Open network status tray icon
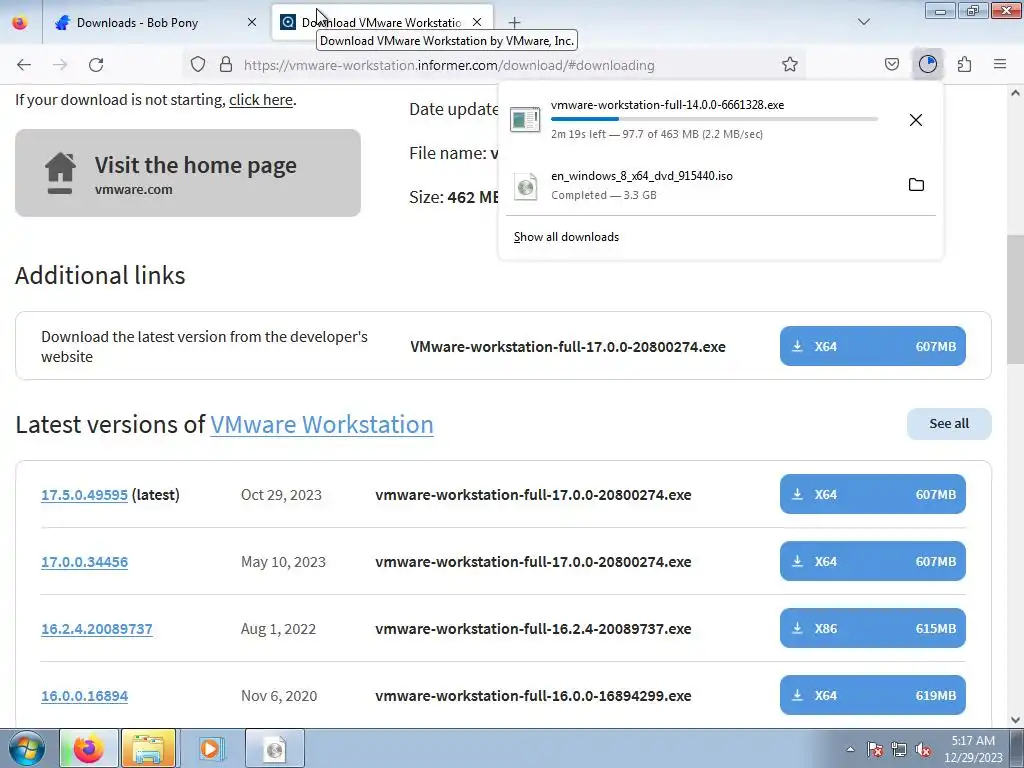The image size is (1024, 768). tap(899, 750)
